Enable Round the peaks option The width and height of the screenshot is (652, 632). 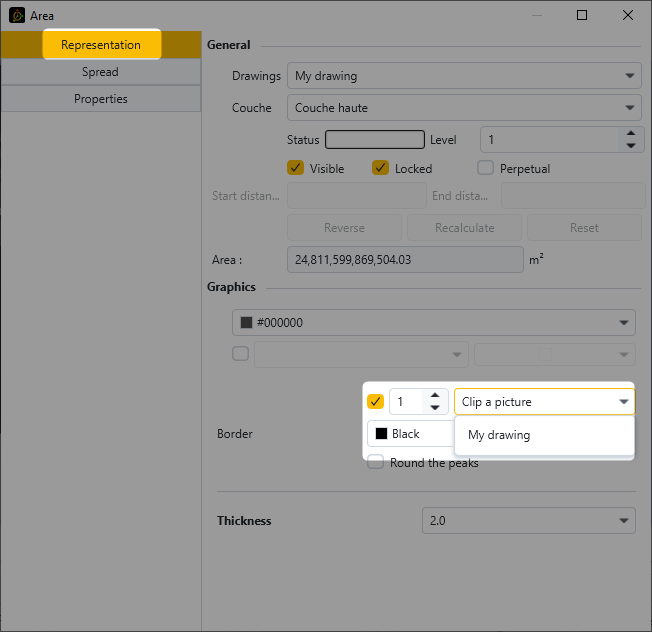coord(376,462)
